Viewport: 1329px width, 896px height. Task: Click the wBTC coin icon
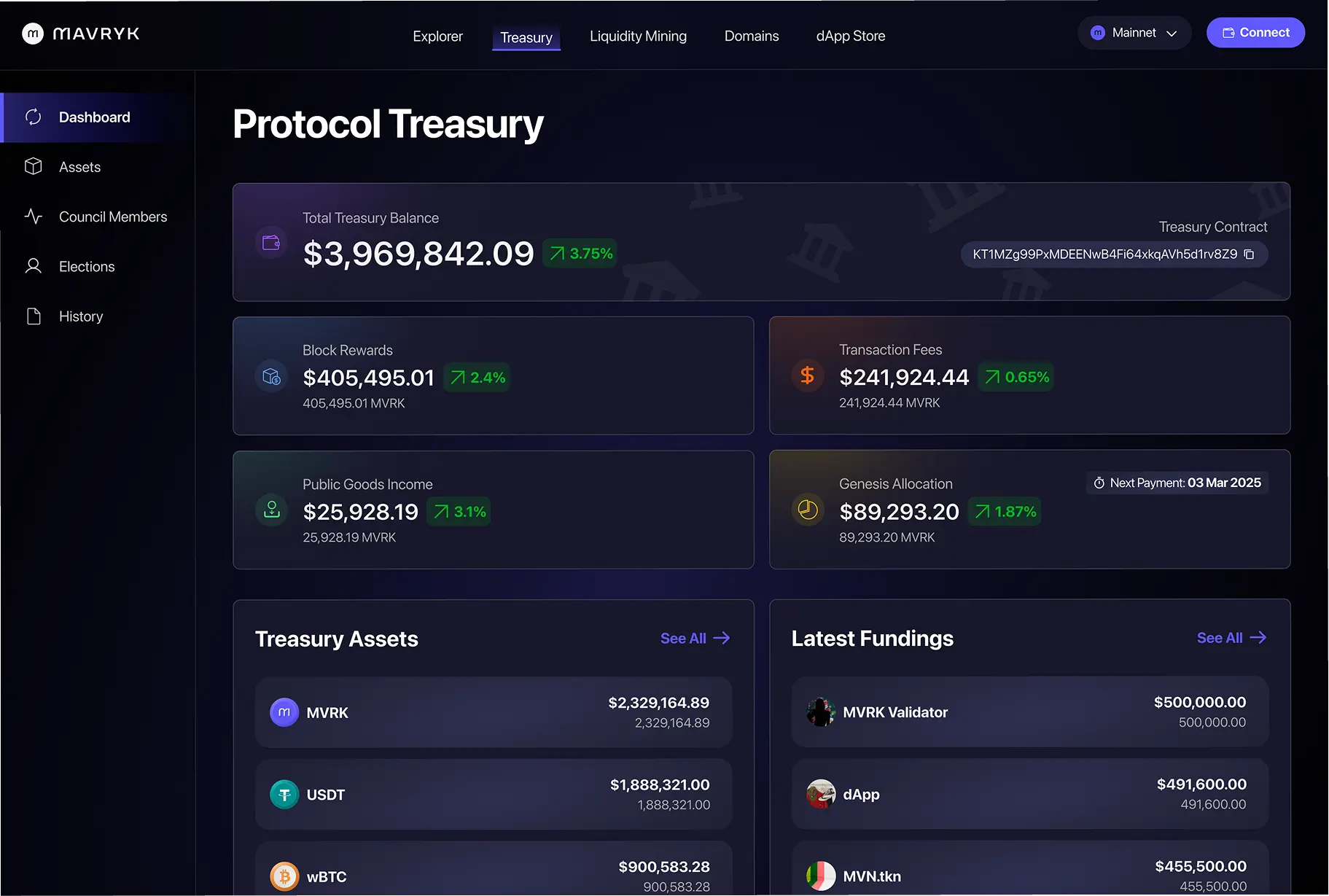284,876
